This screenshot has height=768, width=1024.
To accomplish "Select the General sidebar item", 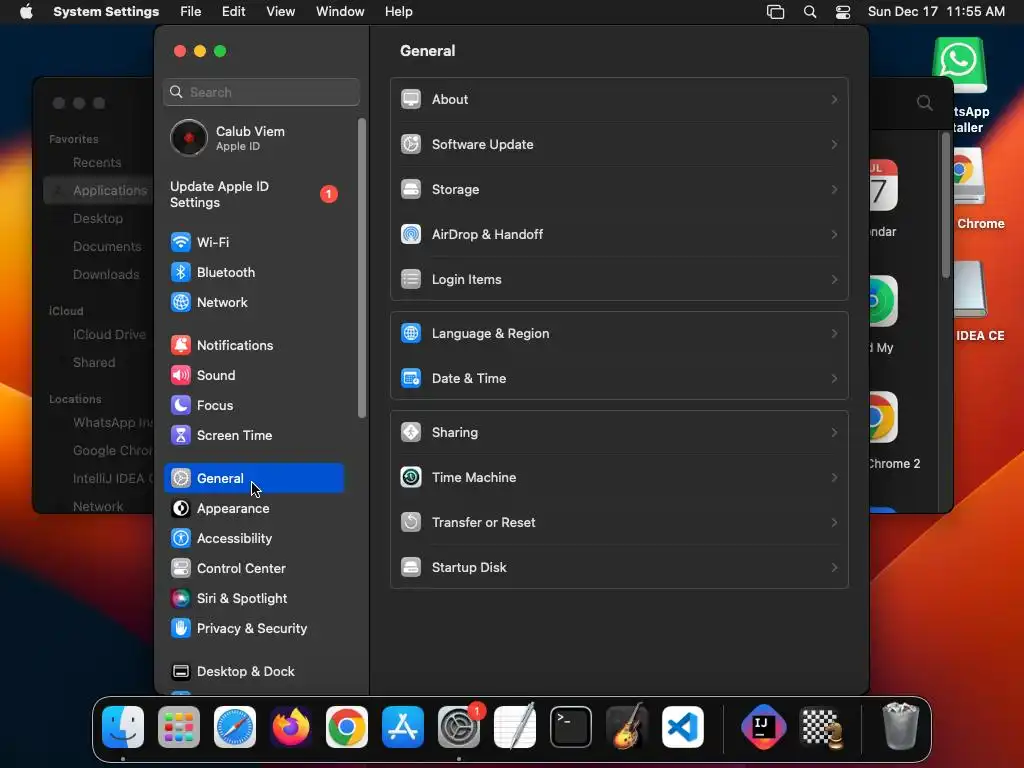I will [x=254, y=478].
